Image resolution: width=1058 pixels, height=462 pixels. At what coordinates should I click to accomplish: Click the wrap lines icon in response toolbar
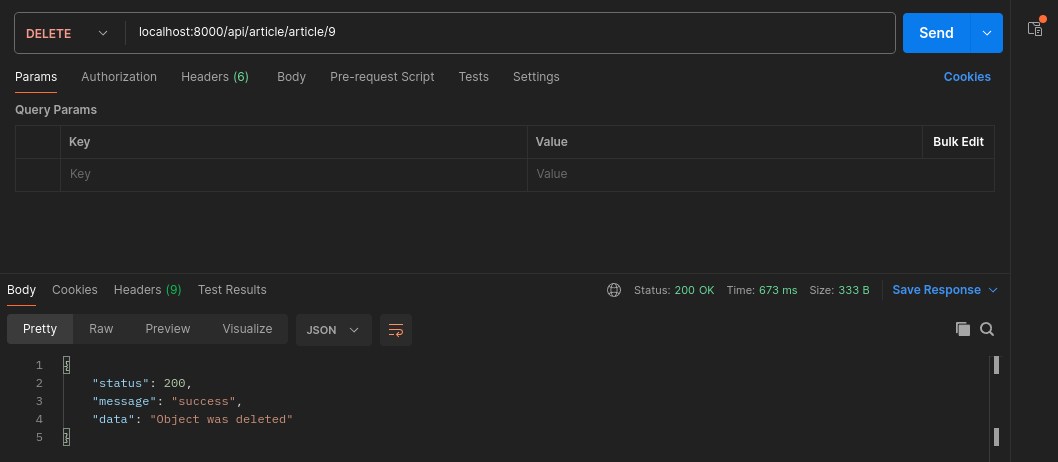point(396,329)
